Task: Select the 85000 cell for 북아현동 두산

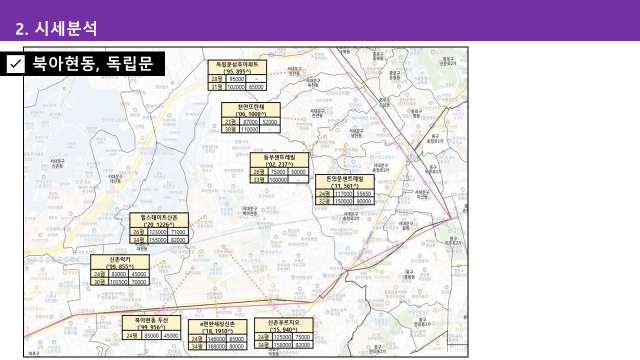Action: click(x=151, y=336)
